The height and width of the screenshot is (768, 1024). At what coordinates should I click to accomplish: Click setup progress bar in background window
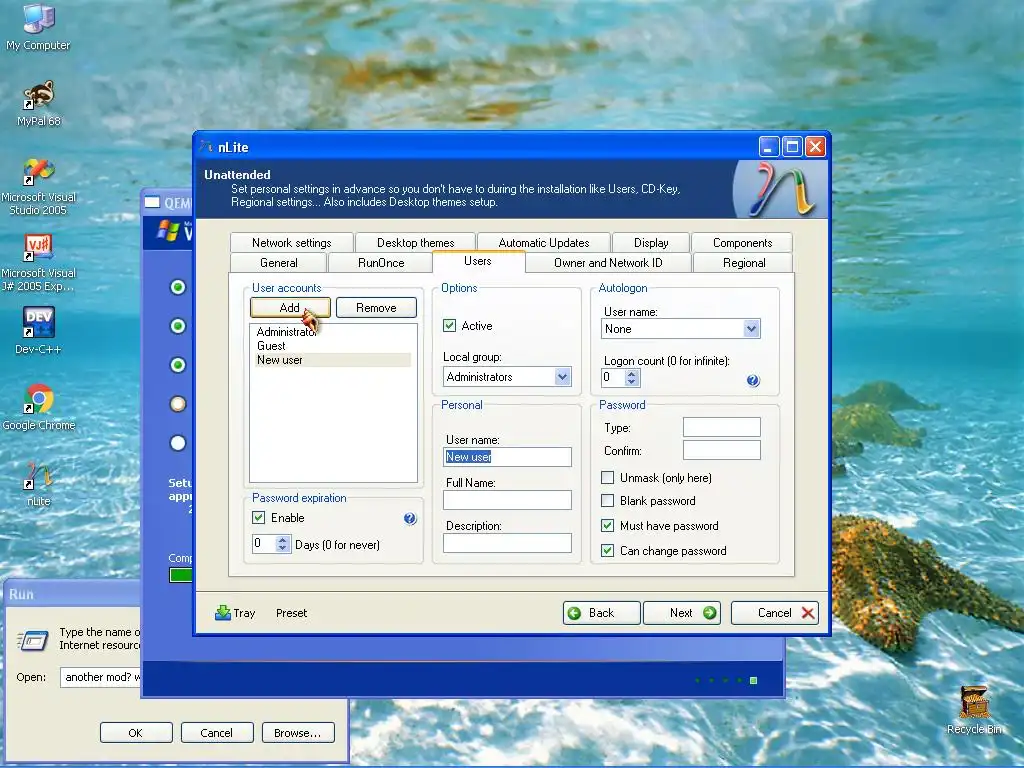(x=181, y=575)
